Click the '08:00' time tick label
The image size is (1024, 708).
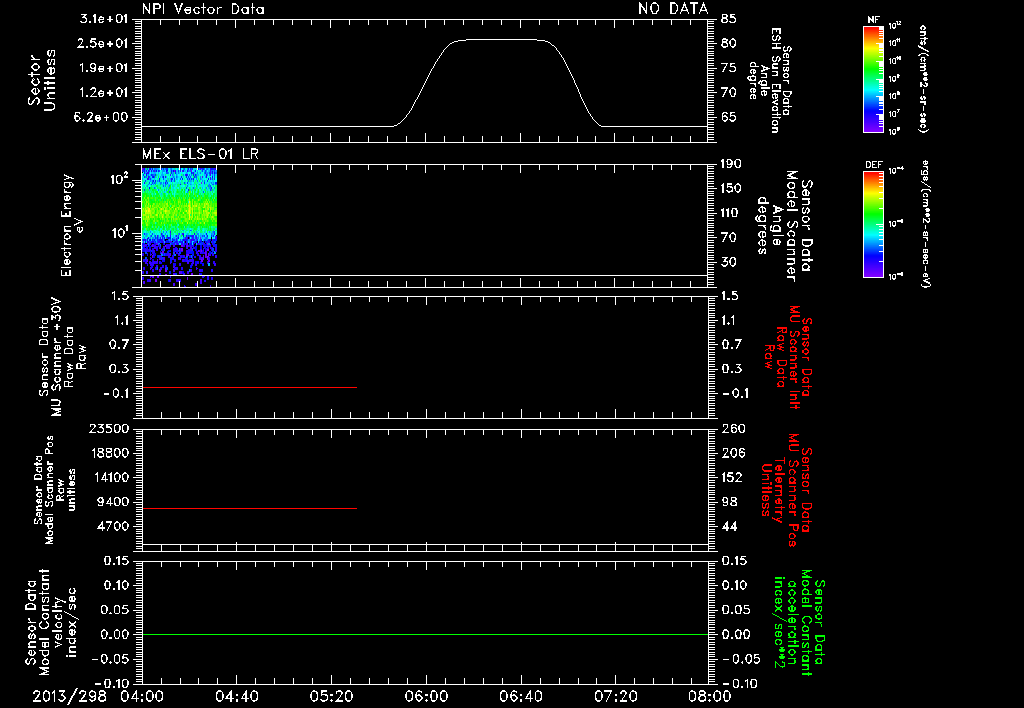(710, 696)
